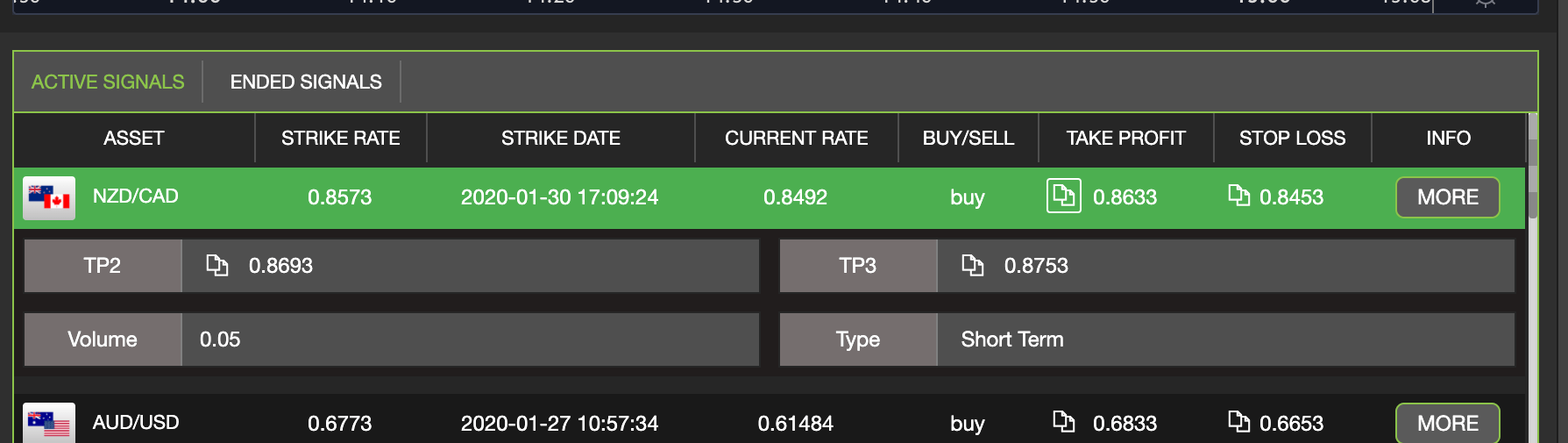
Task: Copy AUD/USD stop loss value 0.6653
Action: [x=1238, y=422]
